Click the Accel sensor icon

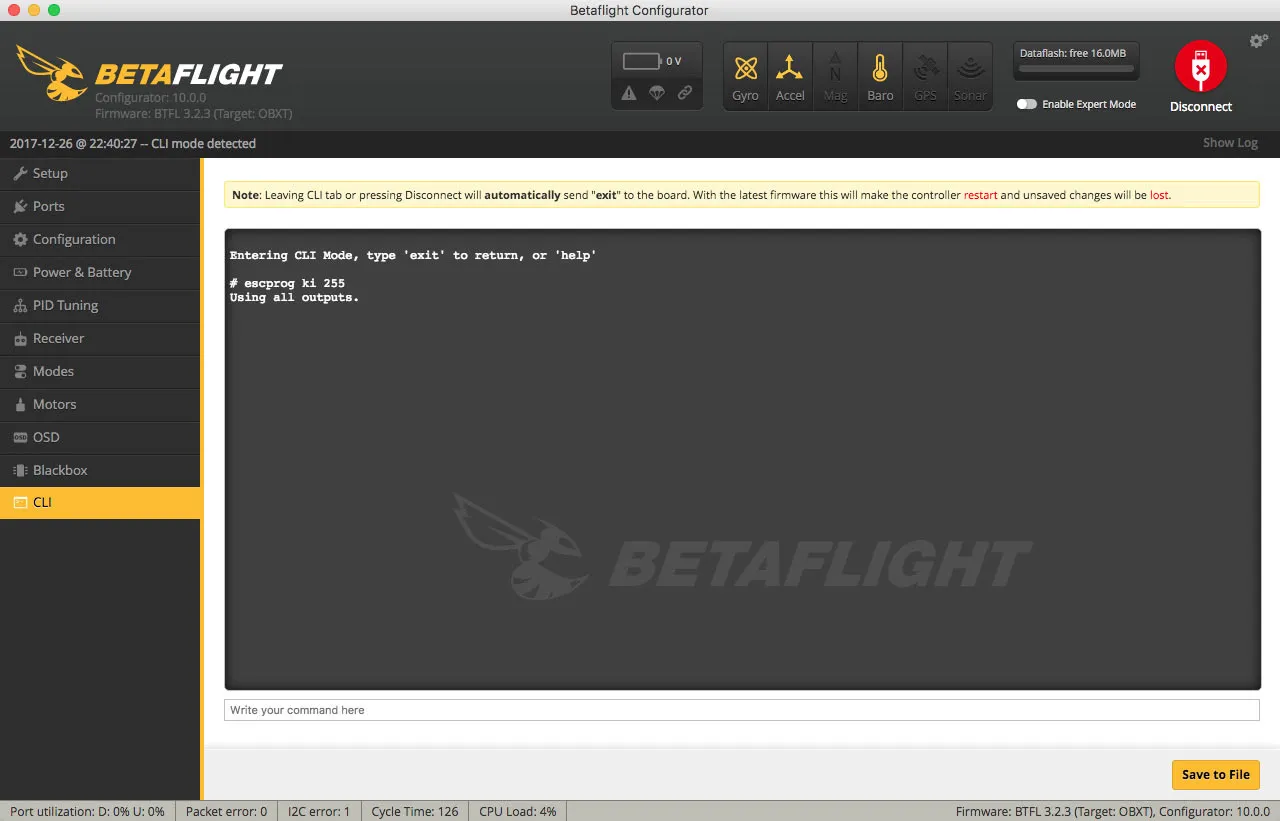(790, 69)
